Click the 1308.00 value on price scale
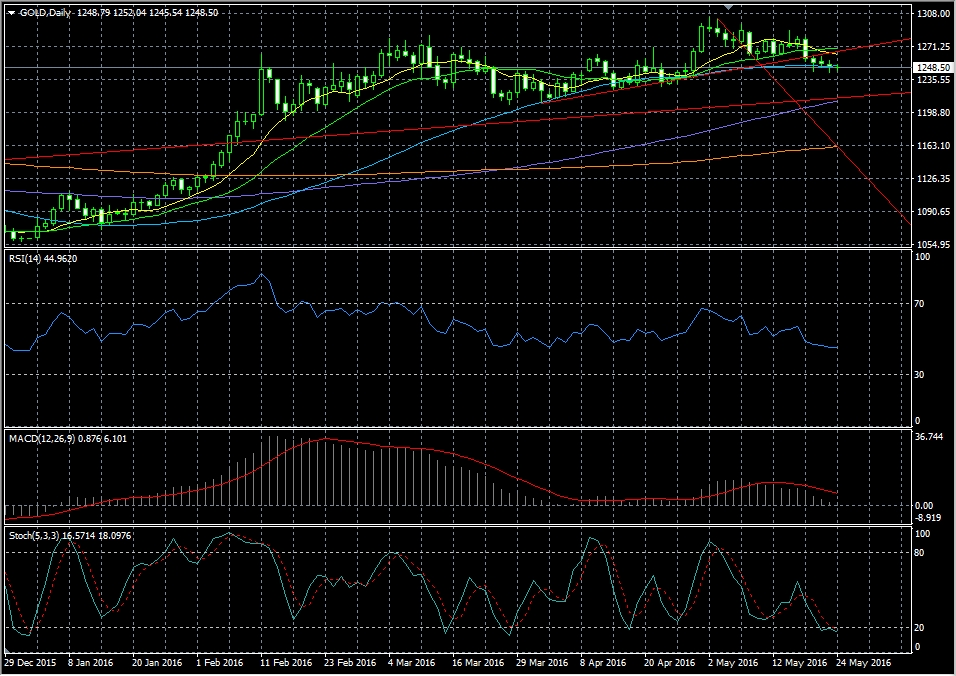 pos(932,14)
